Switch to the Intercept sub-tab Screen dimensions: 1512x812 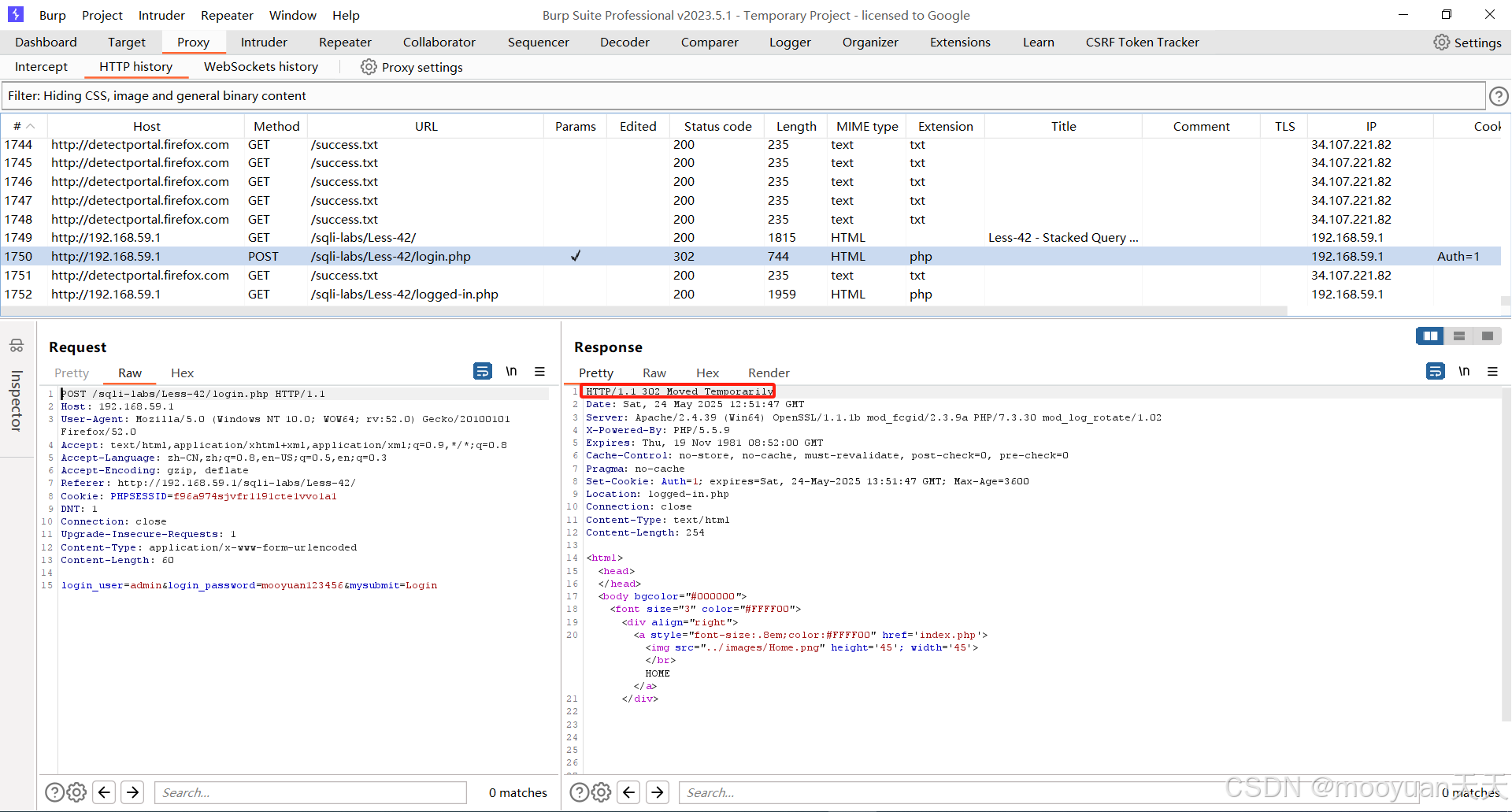pyautogui.click(x=41, y=67)
